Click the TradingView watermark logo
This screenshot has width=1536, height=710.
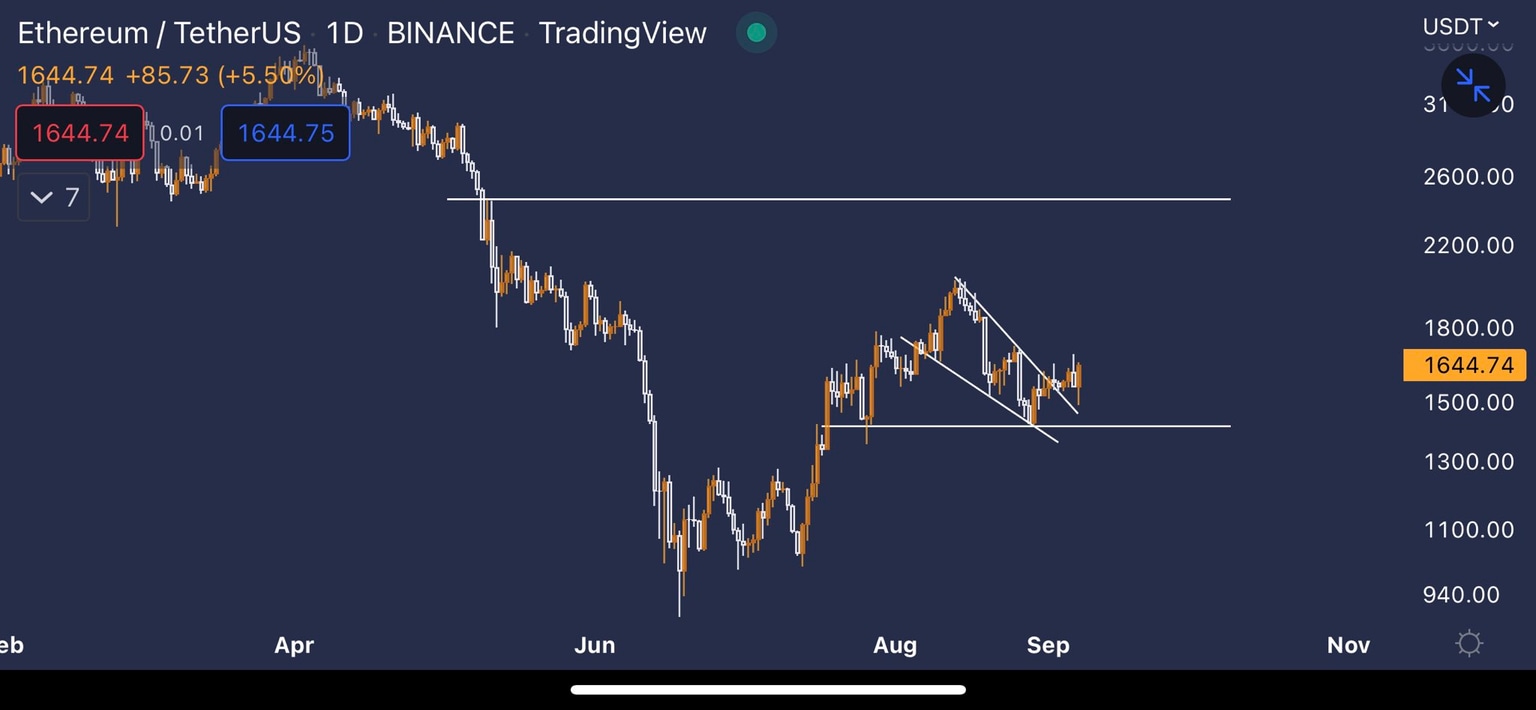[x=622, y=33]
